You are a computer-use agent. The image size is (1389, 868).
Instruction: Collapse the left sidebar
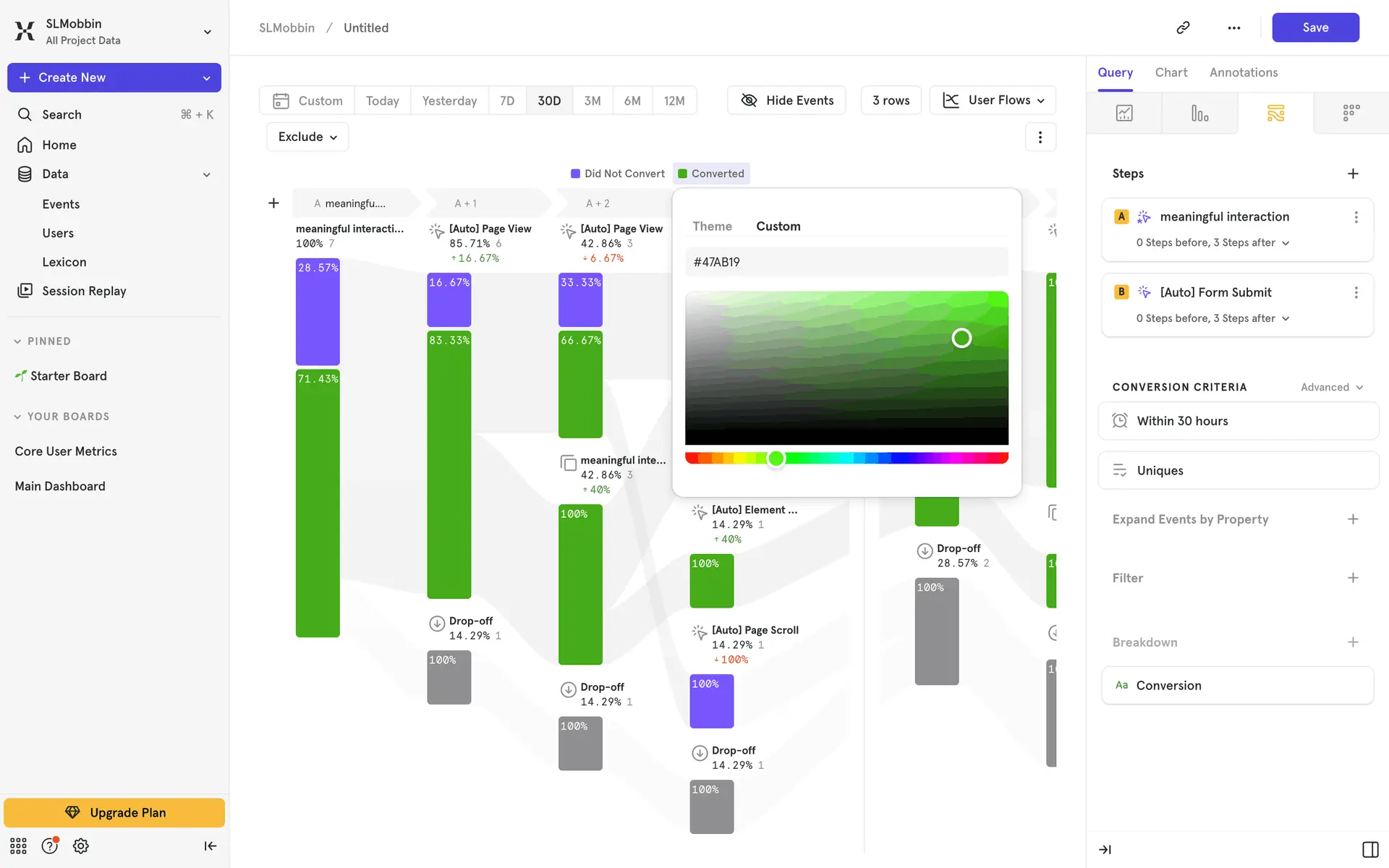(x=210, y=846)
